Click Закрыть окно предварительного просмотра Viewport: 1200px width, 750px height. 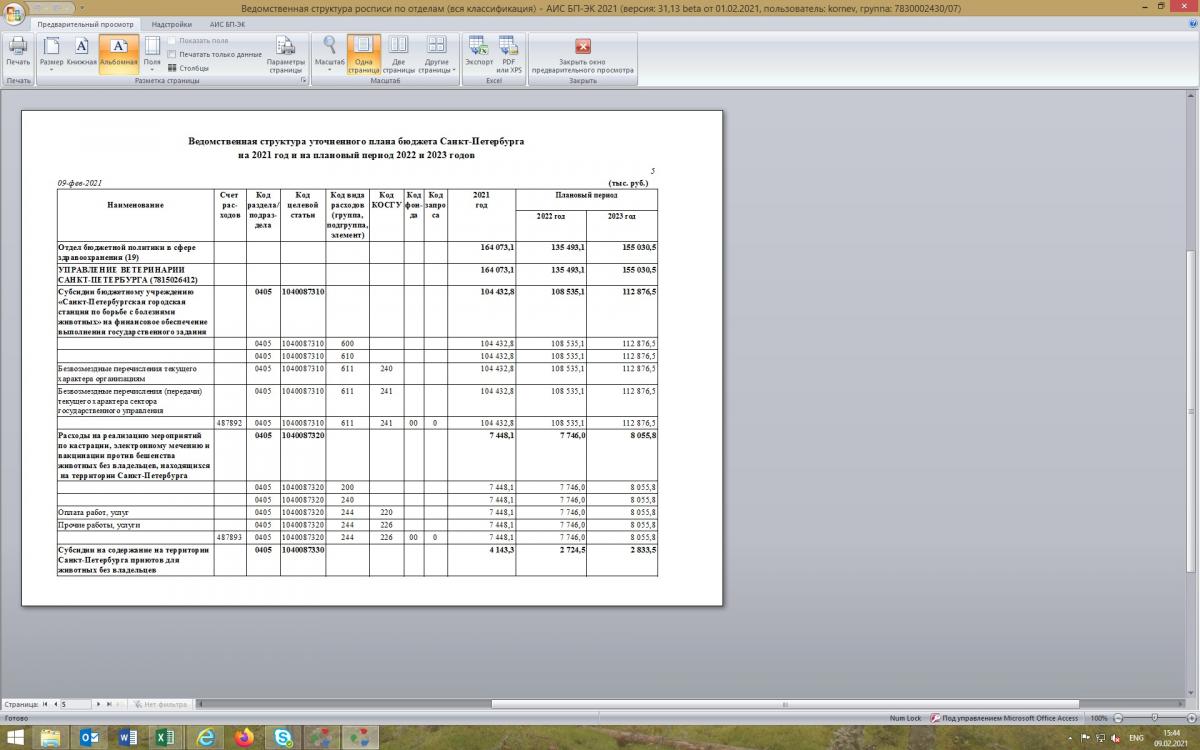pos(582,53)
